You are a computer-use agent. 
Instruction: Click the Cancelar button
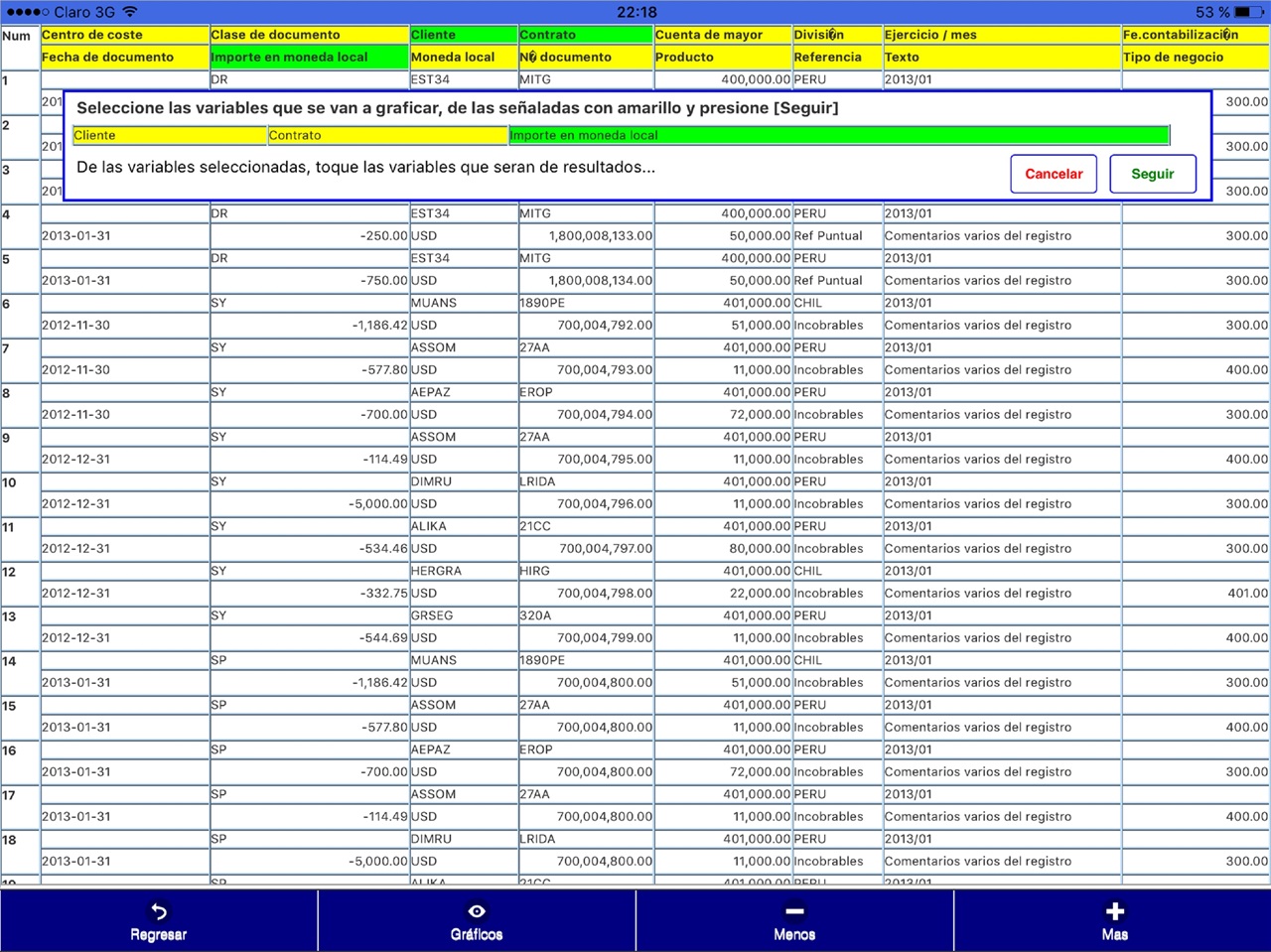tap(1054, 174)
